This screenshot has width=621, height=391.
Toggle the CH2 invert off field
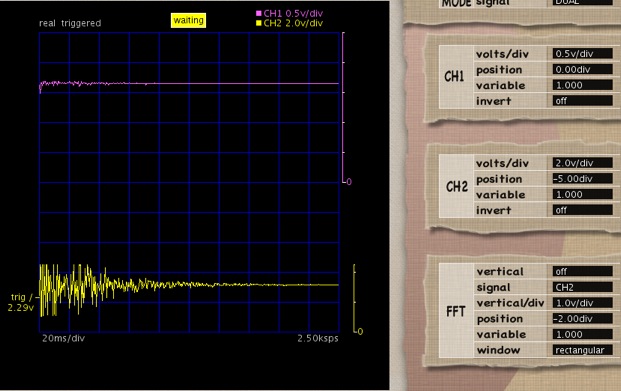pos(582,210)
